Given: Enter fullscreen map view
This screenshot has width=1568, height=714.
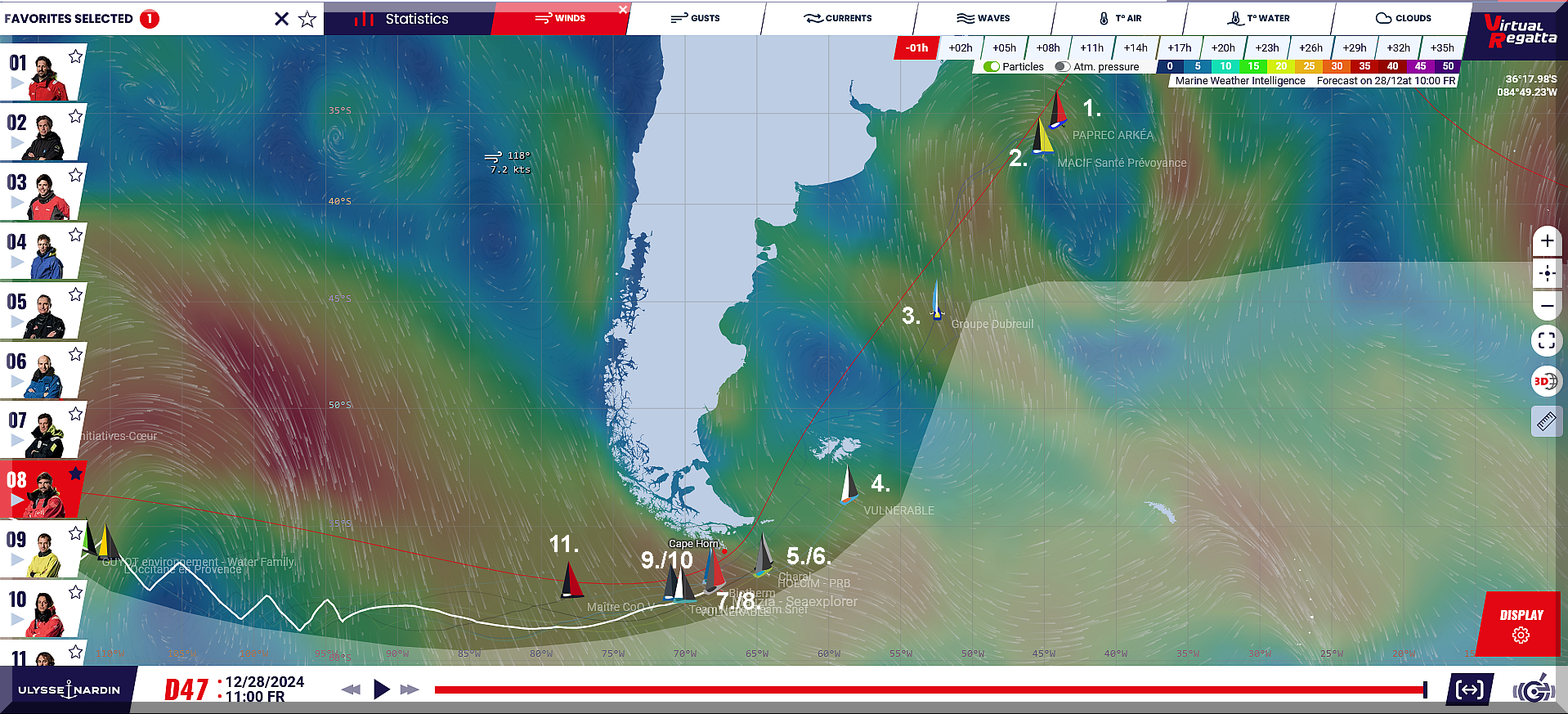Looking at the screenshot, I should [x=1547, y=340].
